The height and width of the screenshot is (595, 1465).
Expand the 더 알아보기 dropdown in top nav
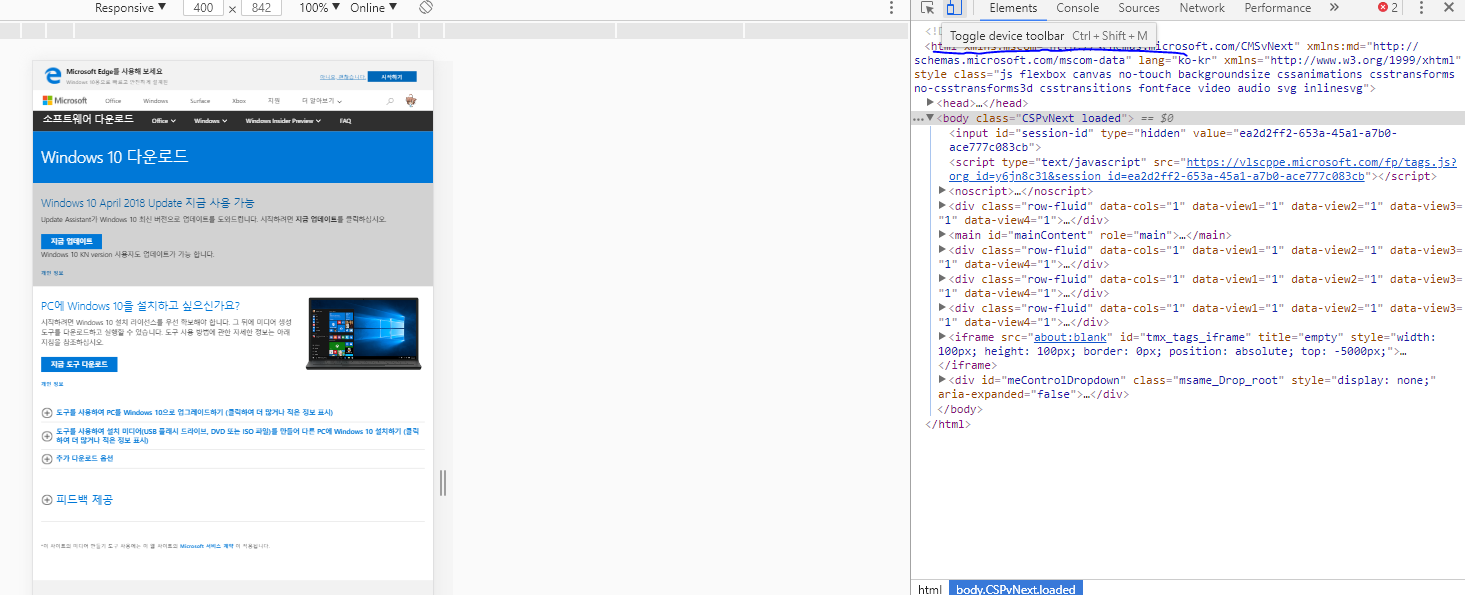321,101
